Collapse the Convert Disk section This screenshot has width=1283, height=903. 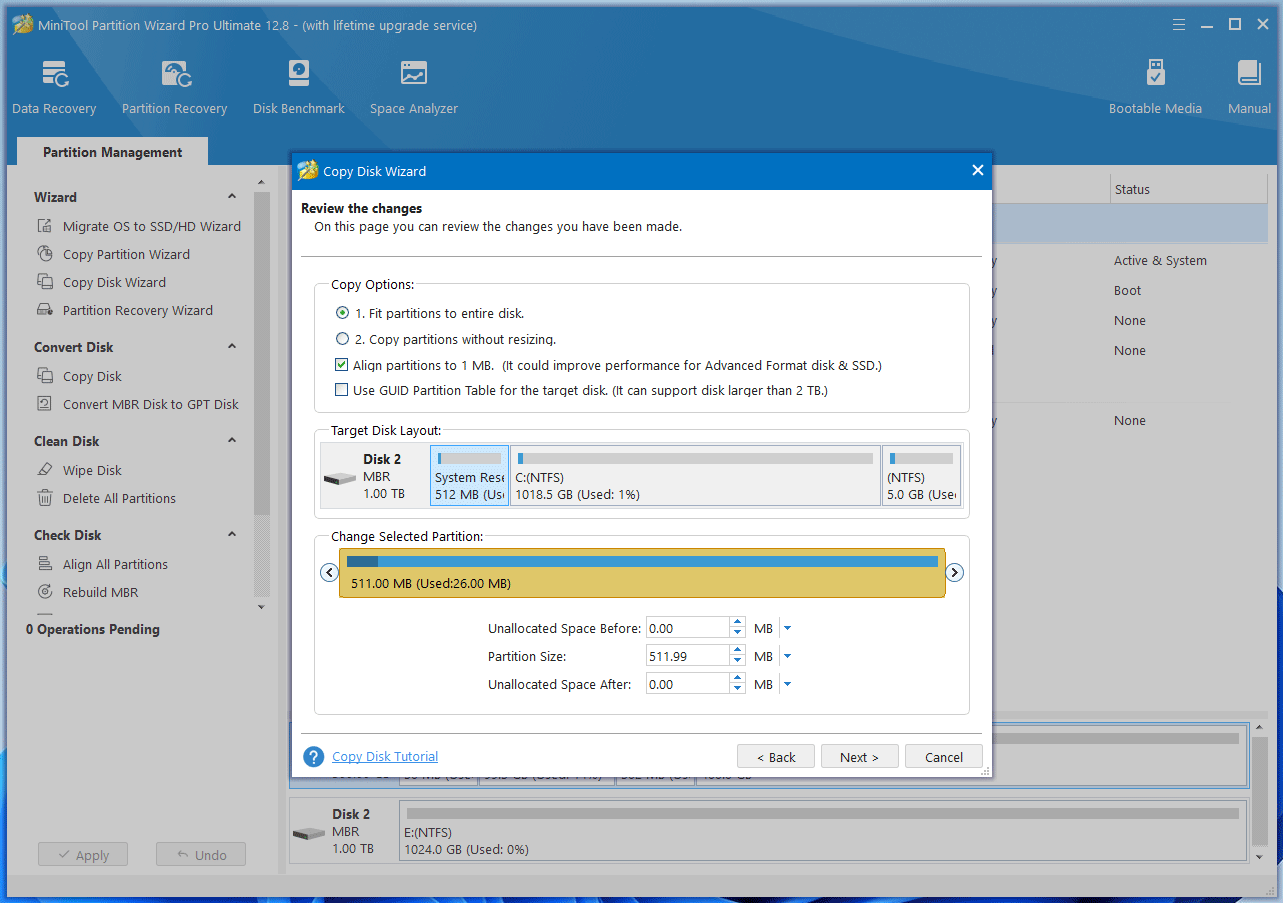[x=232, y=347]
